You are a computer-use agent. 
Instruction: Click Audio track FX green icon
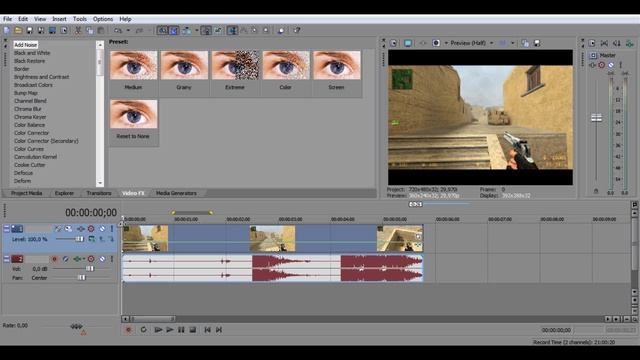point(77,259)
